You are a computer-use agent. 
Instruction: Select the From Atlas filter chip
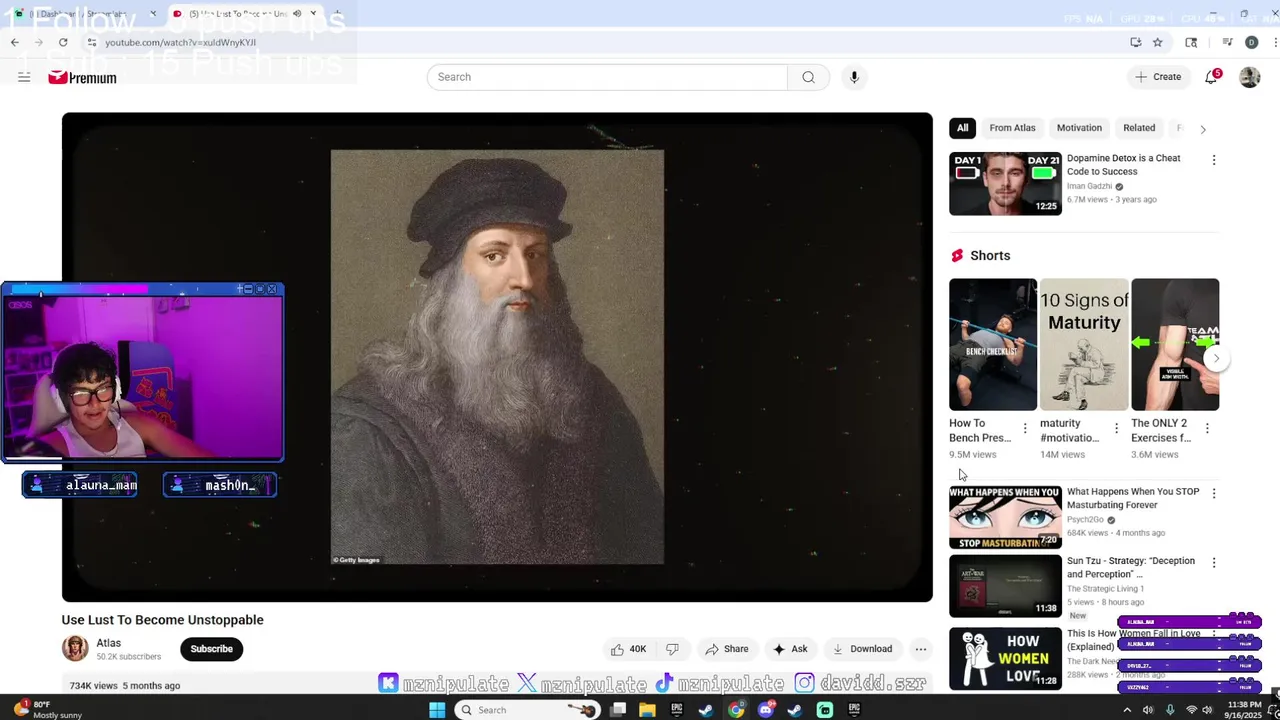point(1012,128)
